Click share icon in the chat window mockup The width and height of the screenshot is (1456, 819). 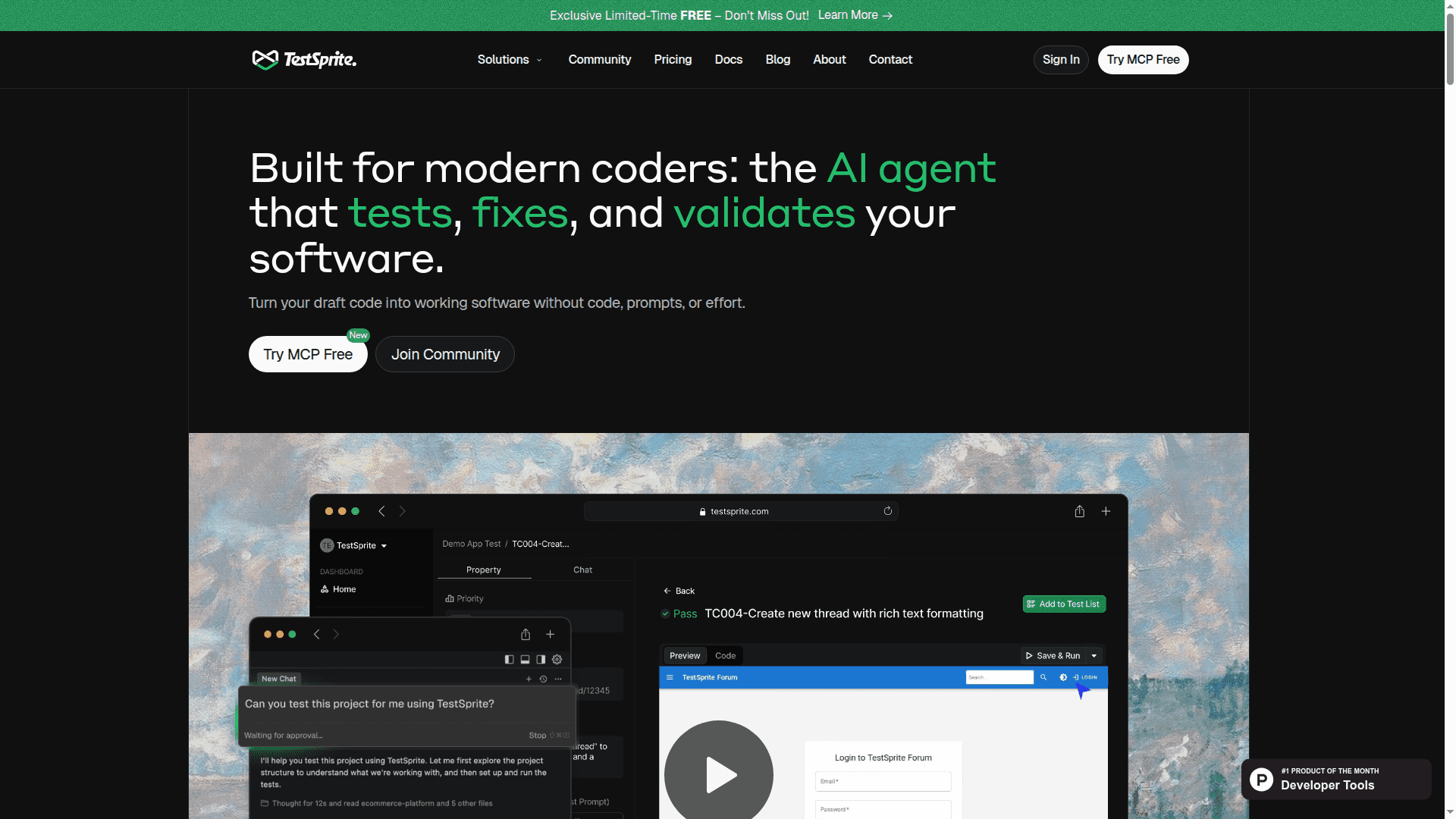pos(526,634)
